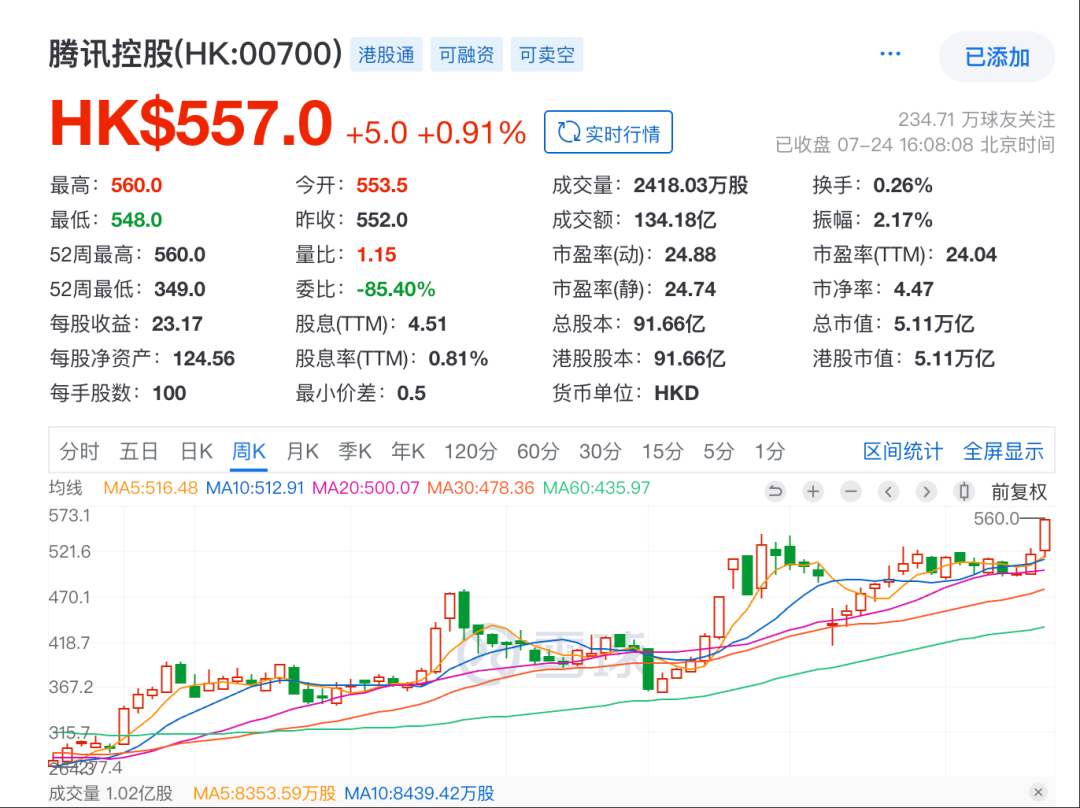
Task: Click the MA10:512.91 indicator label
Action: pyautogui.click(x=255, y=488)
